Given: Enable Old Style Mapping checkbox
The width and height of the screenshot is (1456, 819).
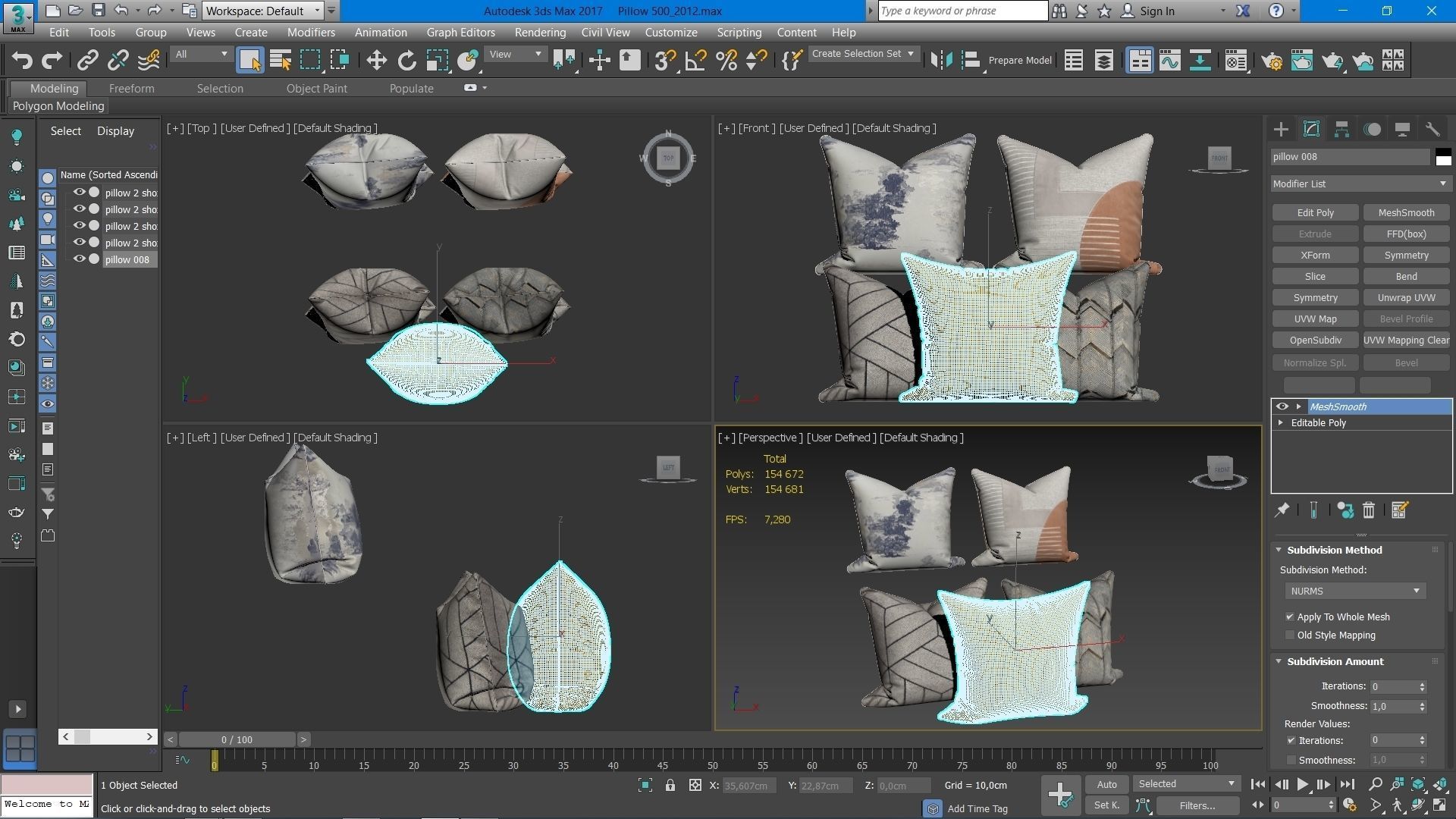Looking at the screenshot, I should pos(1290,635).
